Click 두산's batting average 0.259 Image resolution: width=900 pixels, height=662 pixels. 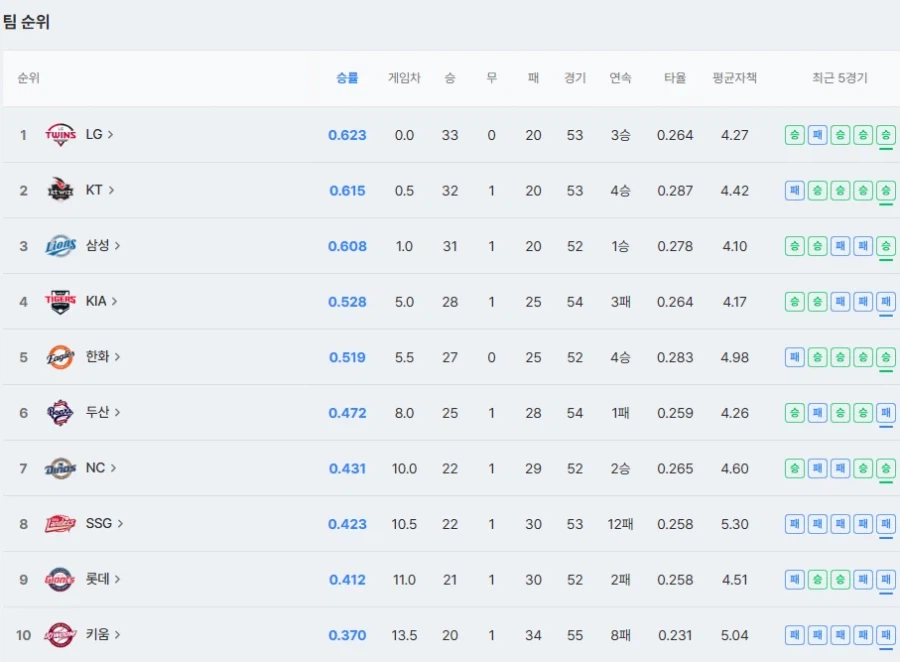[x=675, y=413]
